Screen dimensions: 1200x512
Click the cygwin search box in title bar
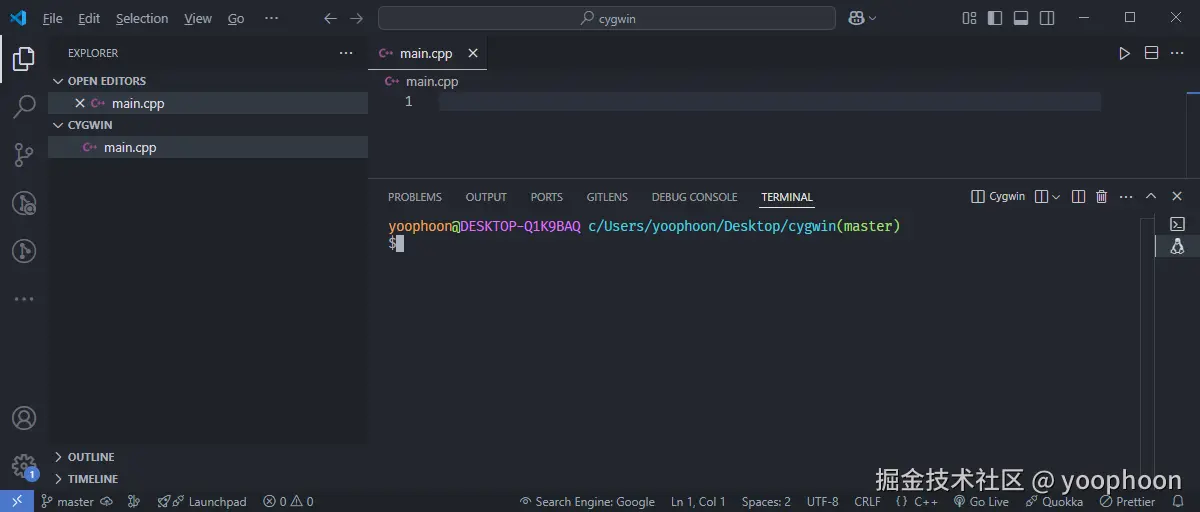click(607, 18)
